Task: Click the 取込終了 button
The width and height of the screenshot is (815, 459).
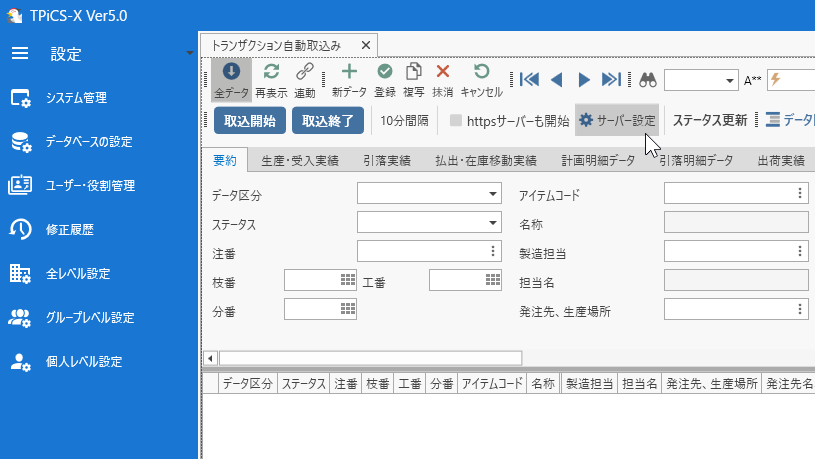Action: 328,121
